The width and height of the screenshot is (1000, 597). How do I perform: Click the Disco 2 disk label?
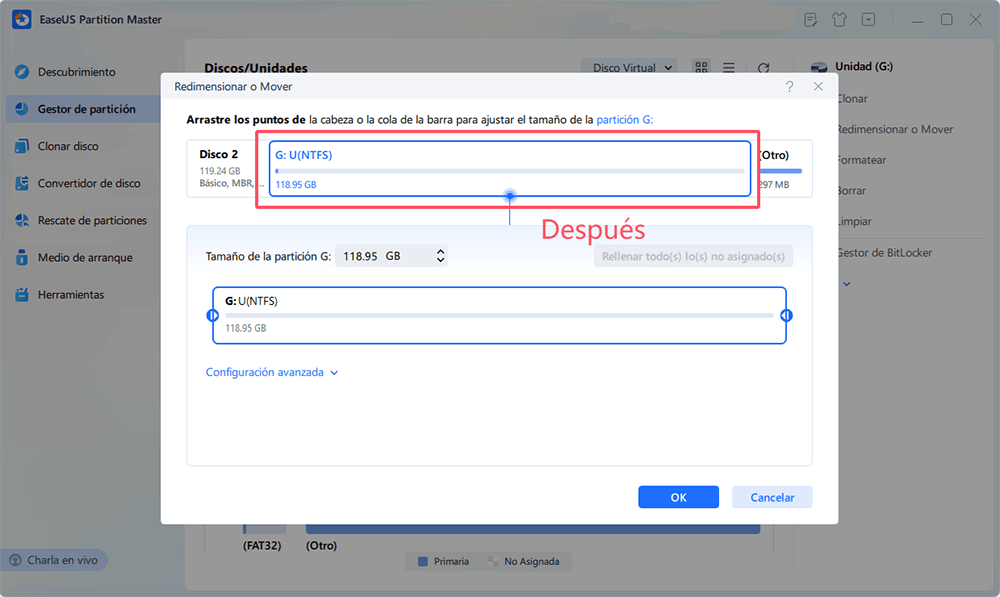click(218, 154)
